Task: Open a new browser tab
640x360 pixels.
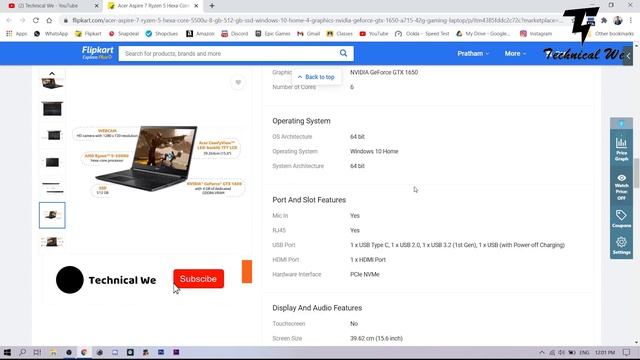Action: 212,6
